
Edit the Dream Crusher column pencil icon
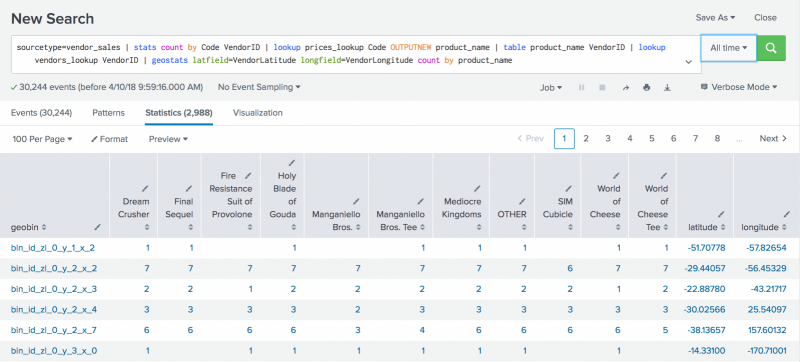[145, 189]
